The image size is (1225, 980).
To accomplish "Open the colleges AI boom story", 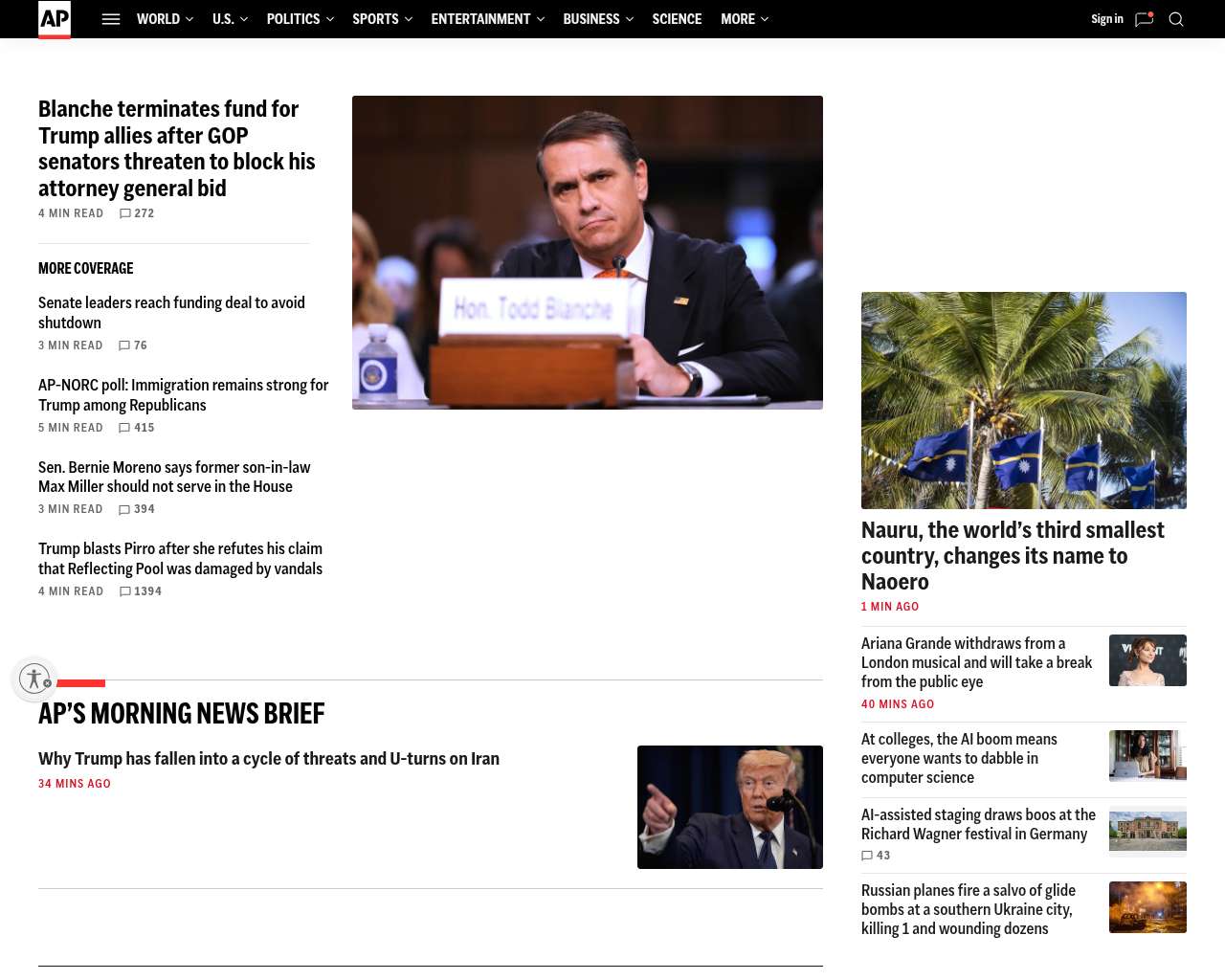I will pos(959,758).
